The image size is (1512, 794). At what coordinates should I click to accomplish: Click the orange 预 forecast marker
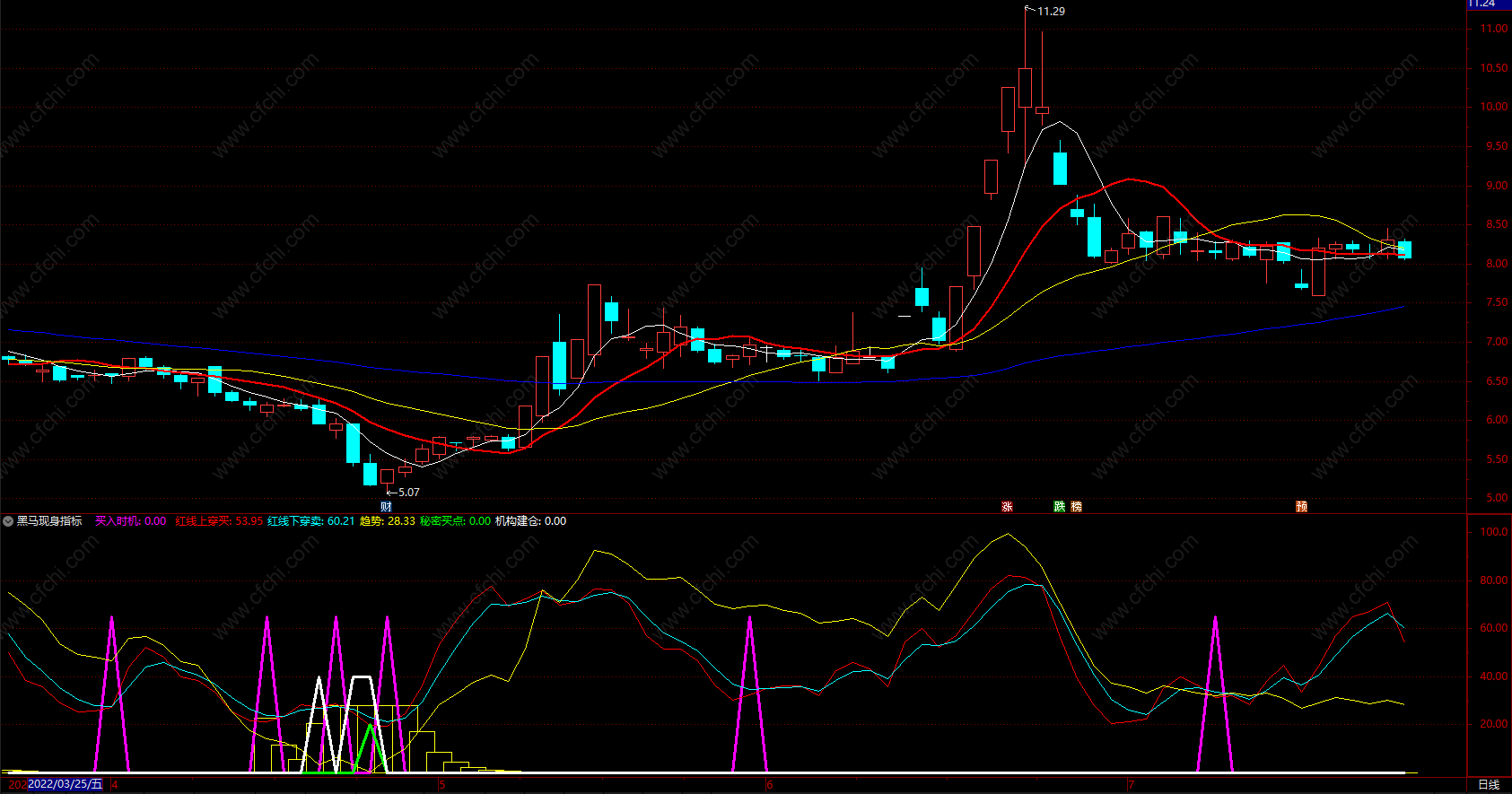pos(1301,507)
